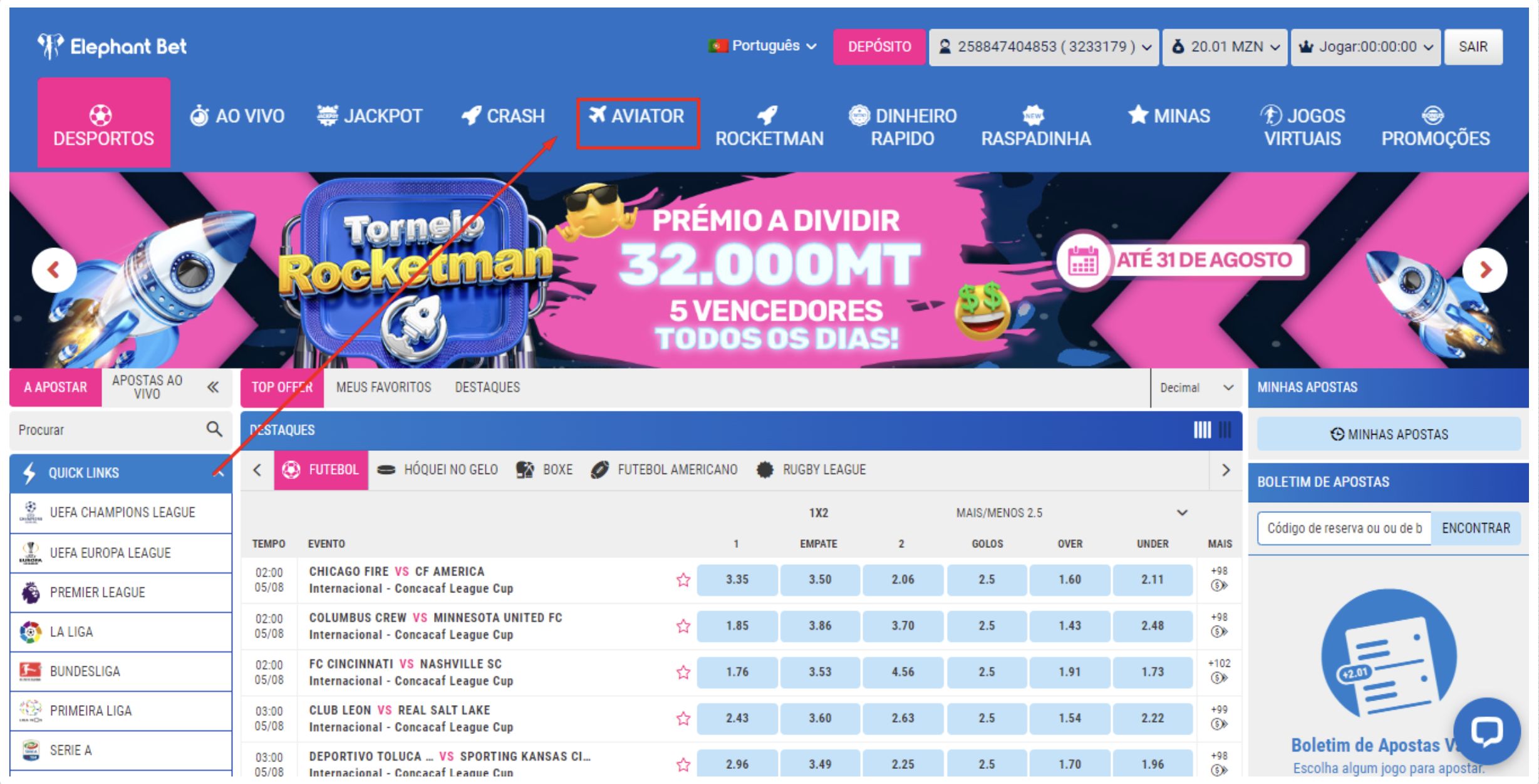
Task: Click the PROMOÇÕES bonus icon
Action: (x=1433, y=115)
